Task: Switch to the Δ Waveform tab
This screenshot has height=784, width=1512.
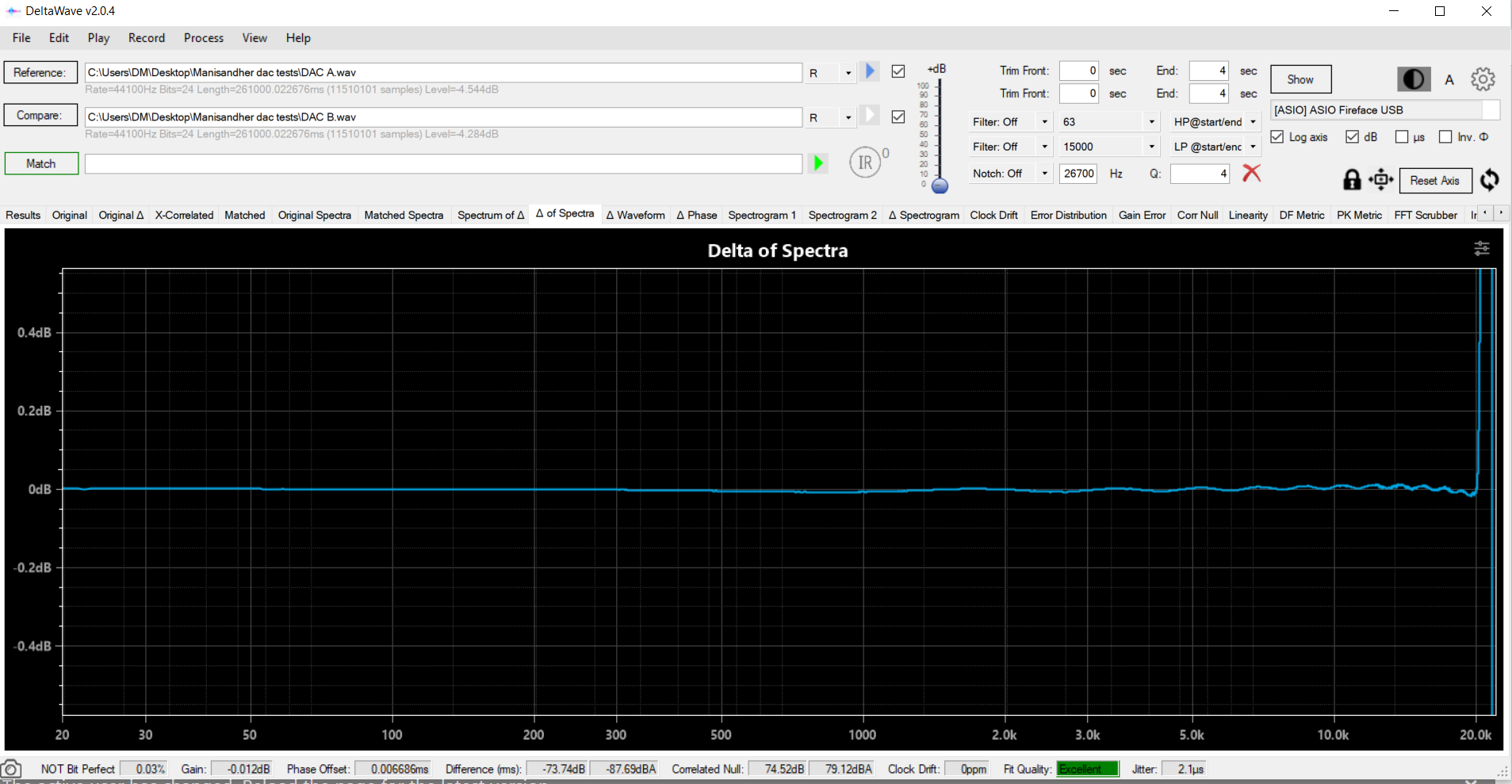Action: coord(635,215)
